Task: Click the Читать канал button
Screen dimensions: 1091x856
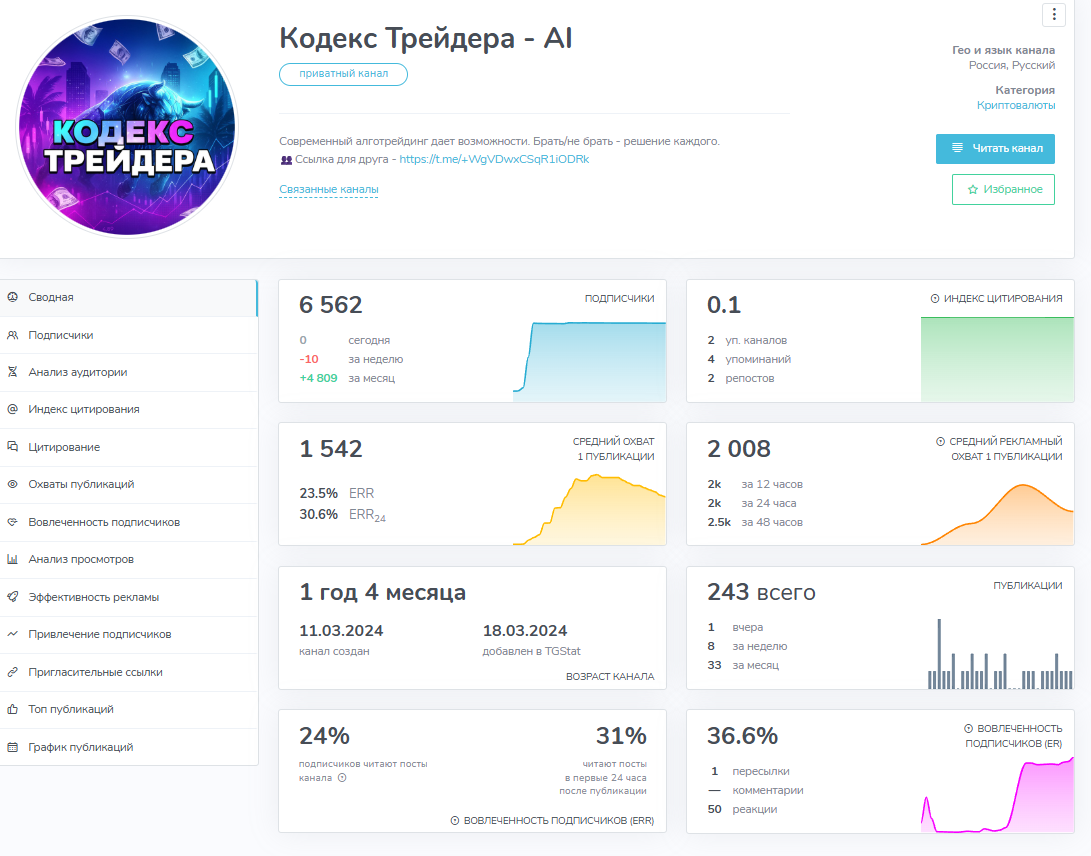Action: click(x=995, y=148)
